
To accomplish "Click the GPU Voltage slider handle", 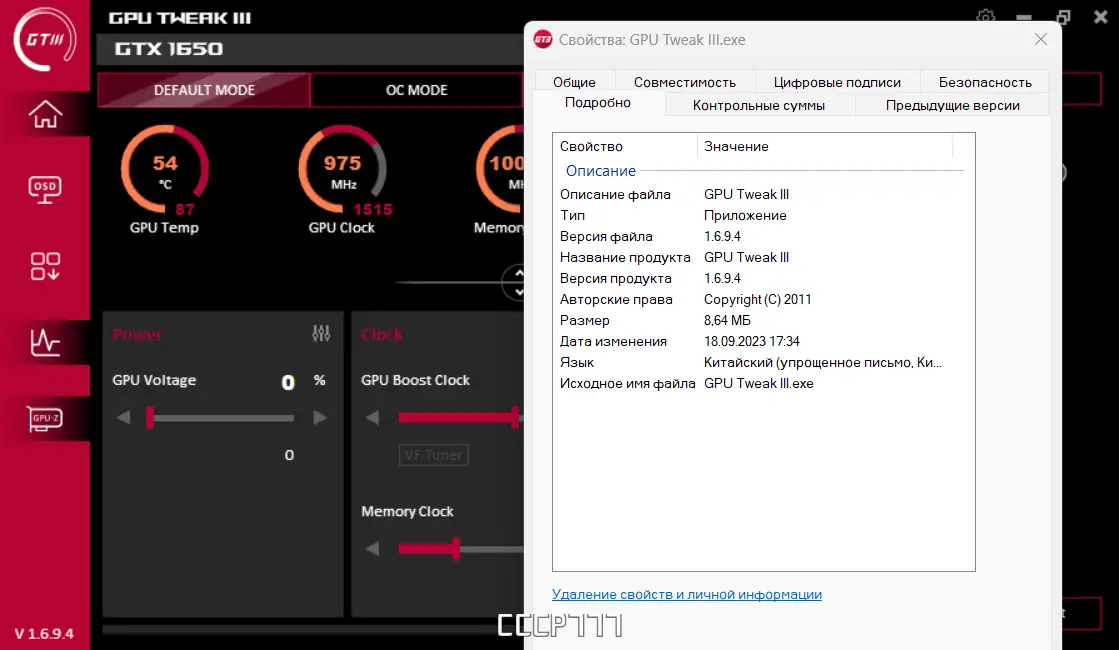I will pos(150,417).
